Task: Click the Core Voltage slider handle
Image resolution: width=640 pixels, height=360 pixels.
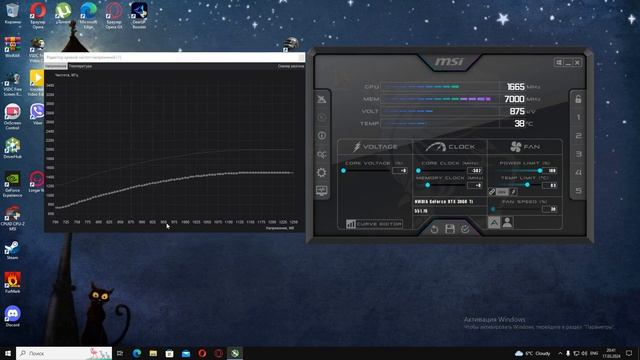Action: coord(343,171)
